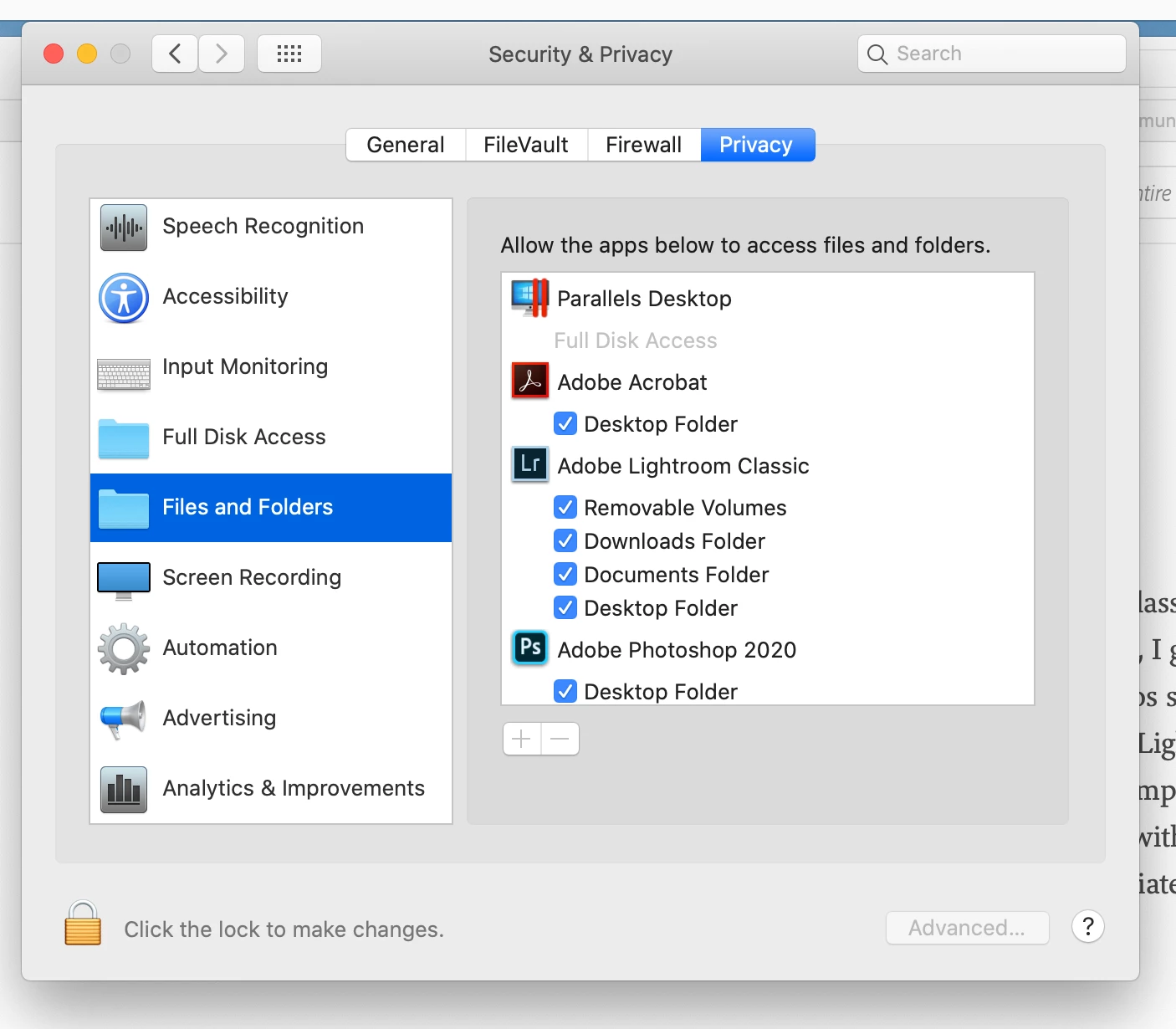Click the Files and Folders folder icon
Viewport: 1176px width, 1029px height.
tap(124, 509)
